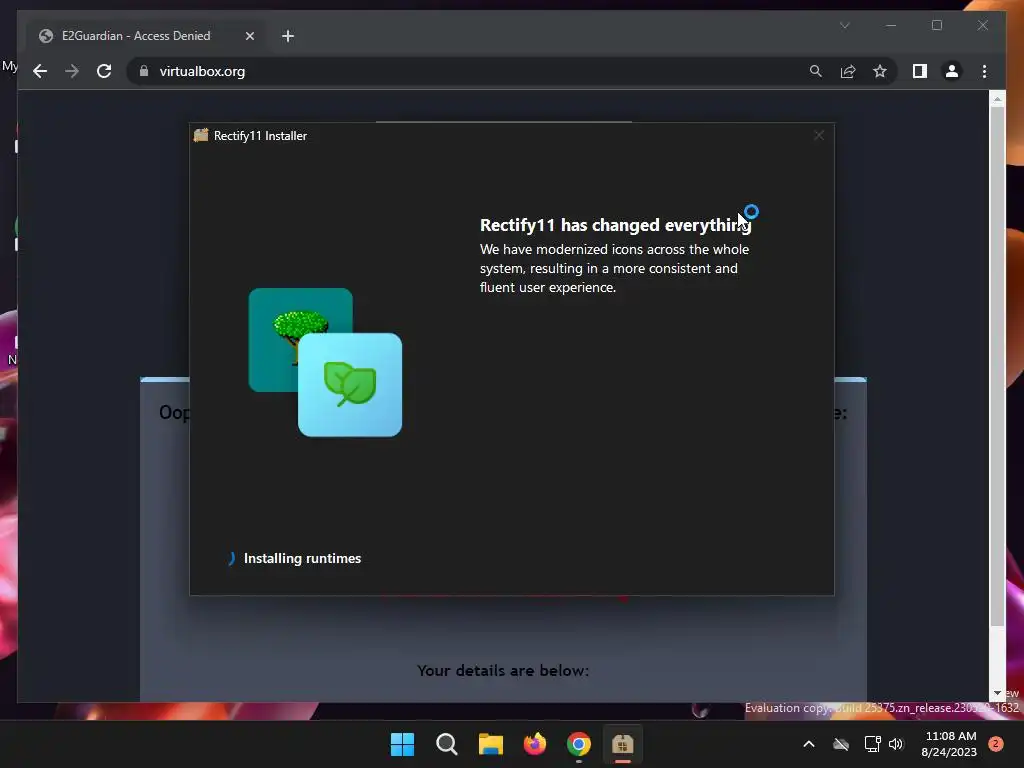Click the page vertical scrollbar thumb
Image resolution: width=1024 pixels, height=768 pixels.
click(997, 366)
